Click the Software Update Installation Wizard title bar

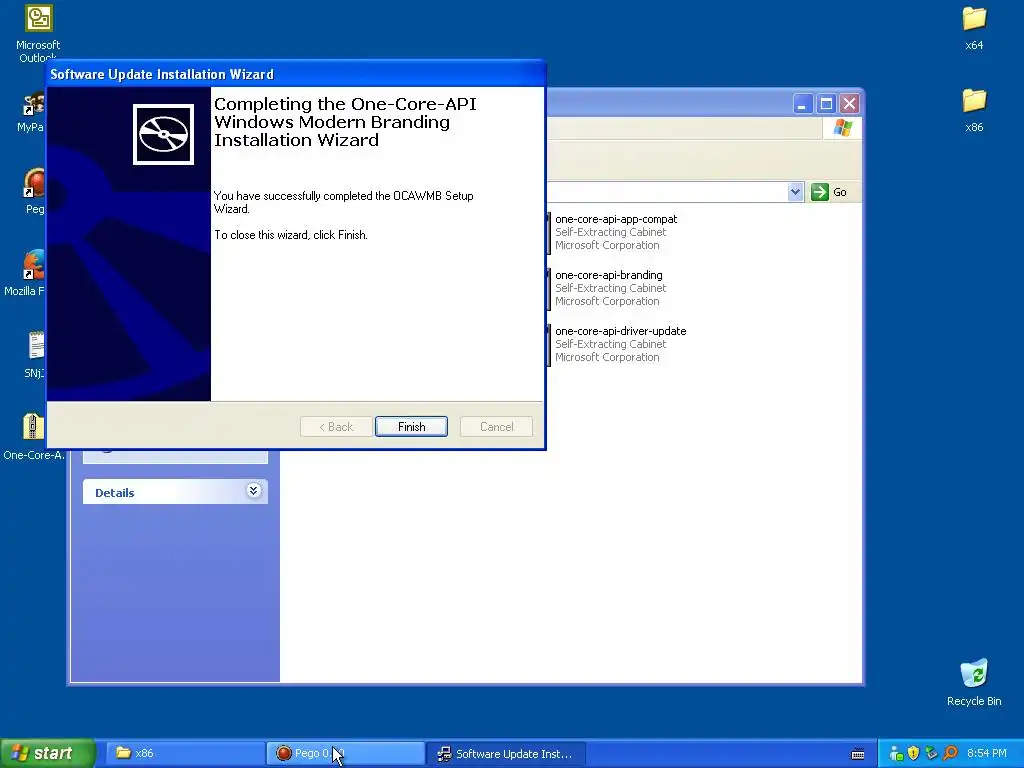point(296,74)
